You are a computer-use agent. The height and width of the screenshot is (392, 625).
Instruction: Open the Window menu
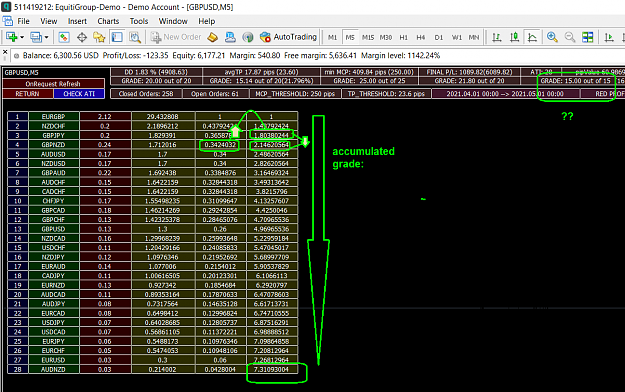pos(173,21)
